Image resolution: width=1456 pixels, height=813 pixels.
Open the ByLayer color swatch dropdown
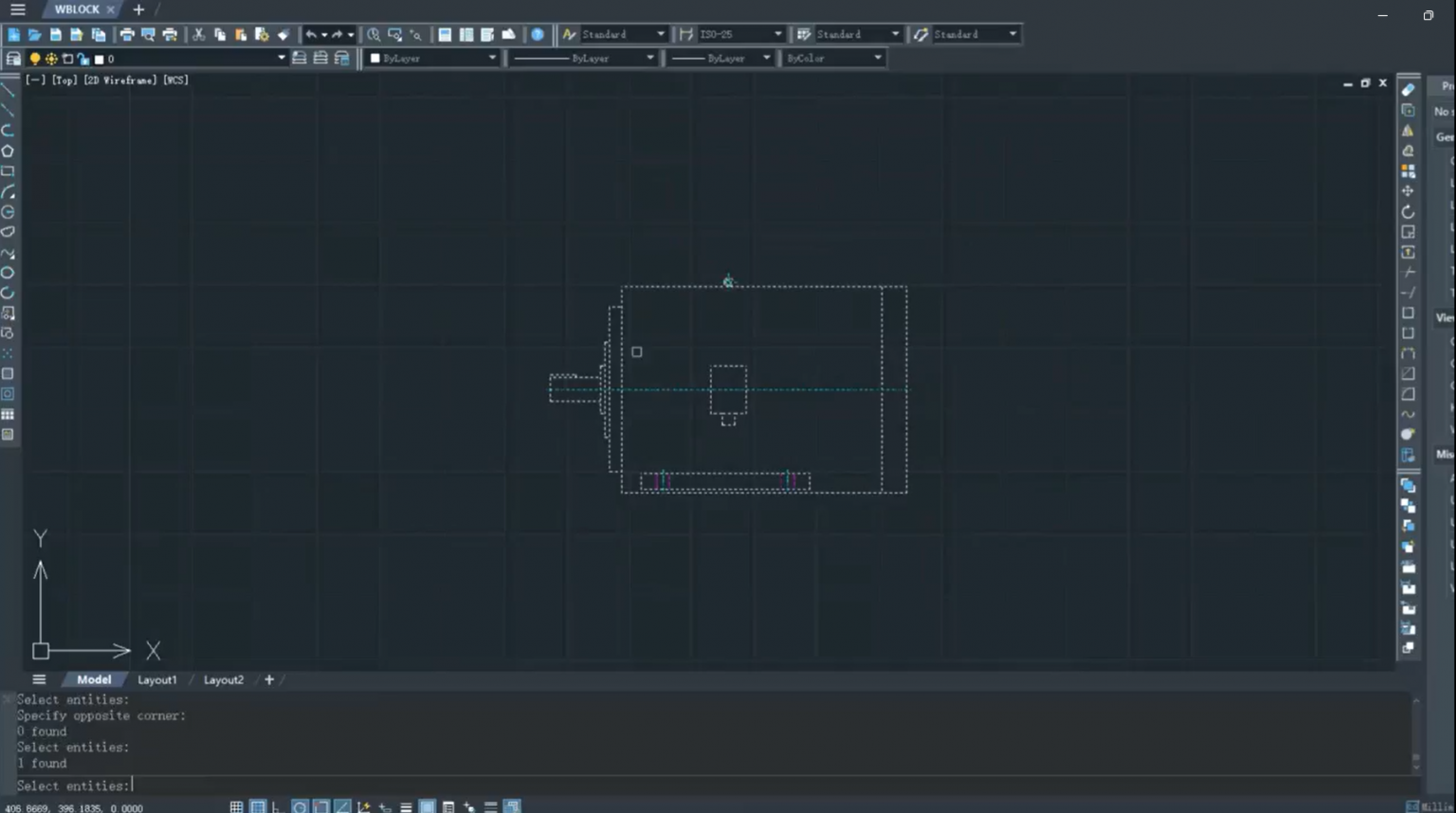[x=491, y=59]
